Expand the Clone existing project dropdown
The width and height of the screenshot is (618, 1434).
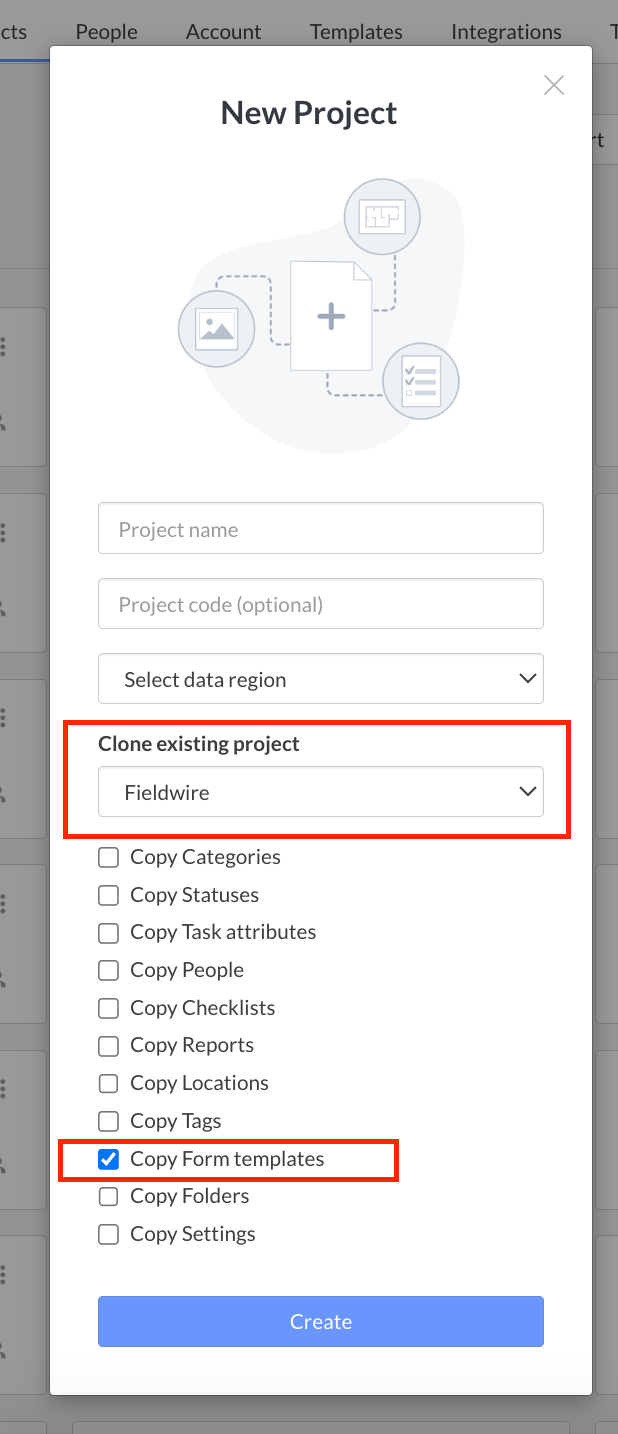[x=321, y=792]
